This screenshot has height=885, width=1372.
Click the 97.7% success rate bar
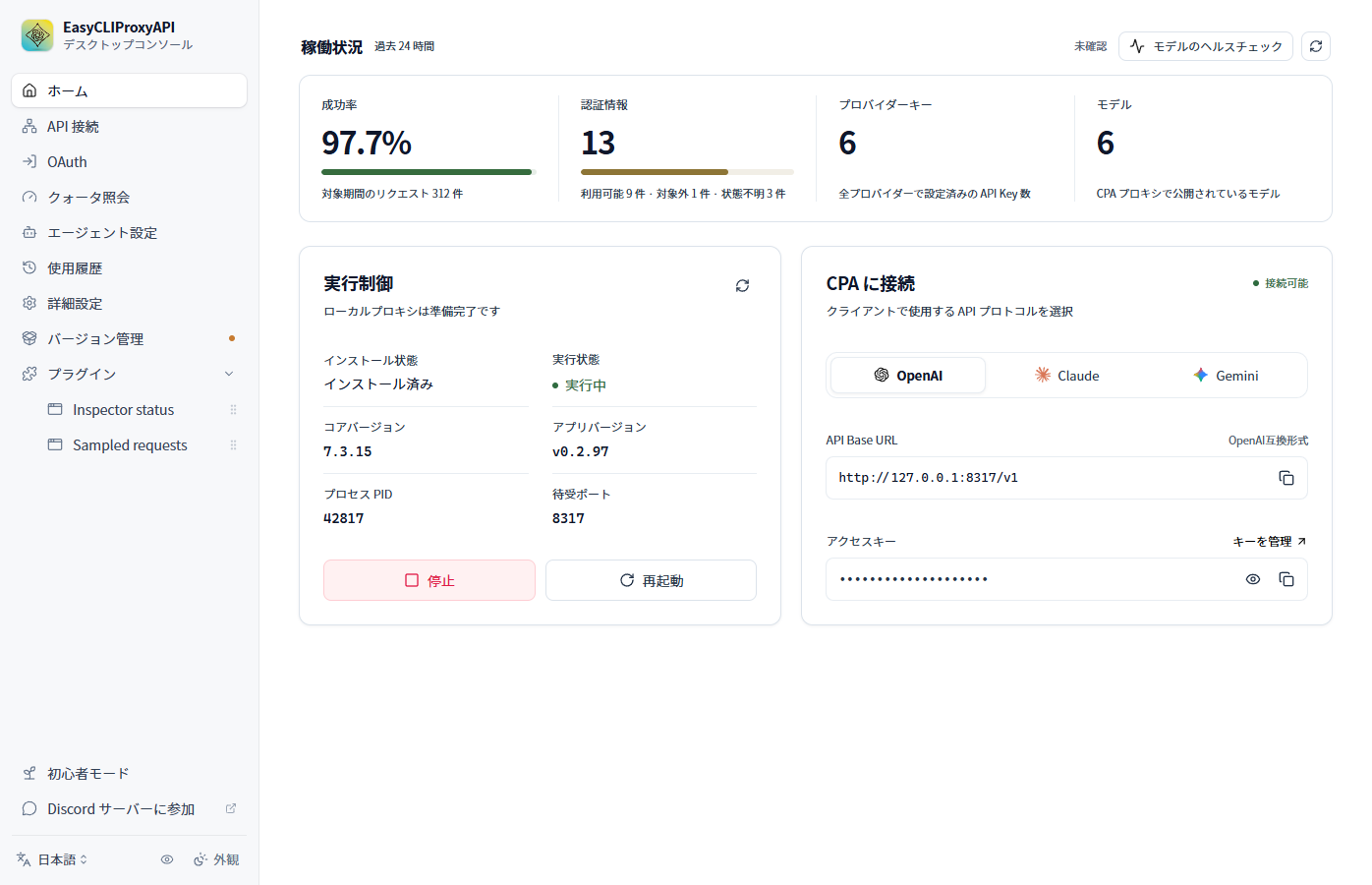pos(428,172)
